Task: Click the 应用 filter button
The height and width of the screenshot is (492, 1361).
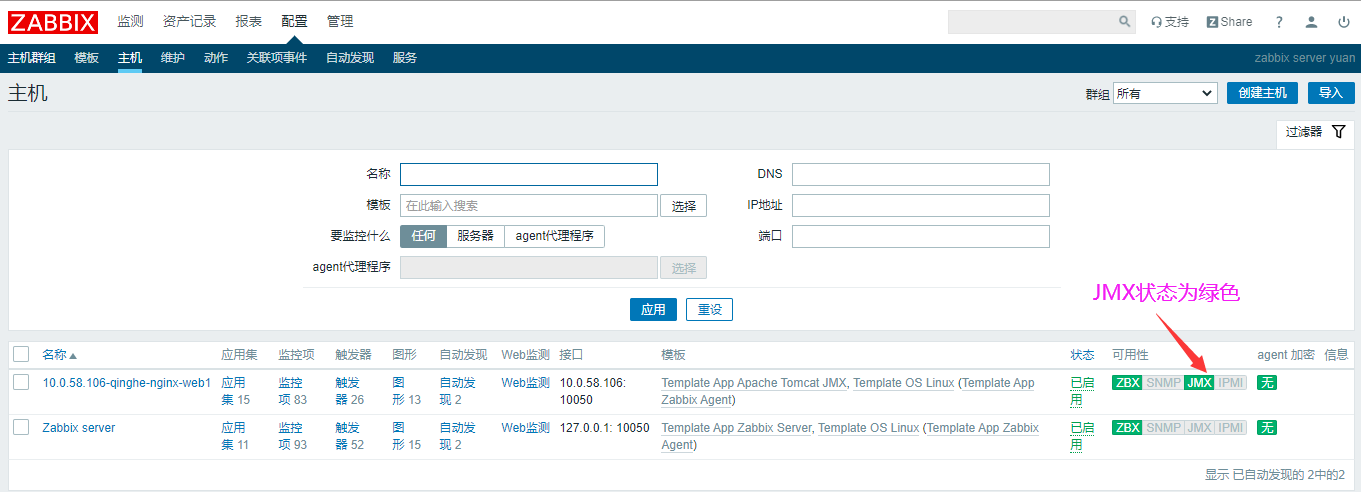Action: point(653,310)
